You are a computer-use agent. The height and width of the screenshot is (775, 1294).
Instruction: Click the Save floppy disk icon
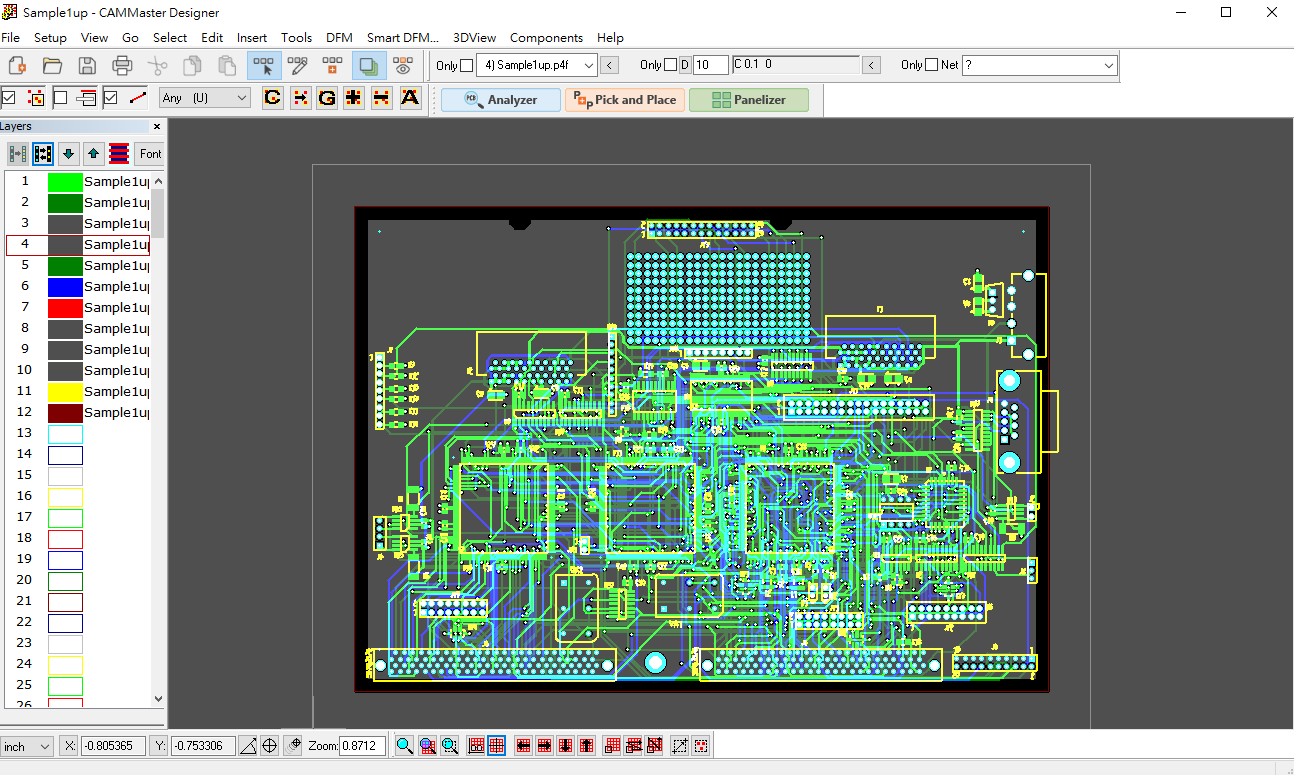pos(87,66)
